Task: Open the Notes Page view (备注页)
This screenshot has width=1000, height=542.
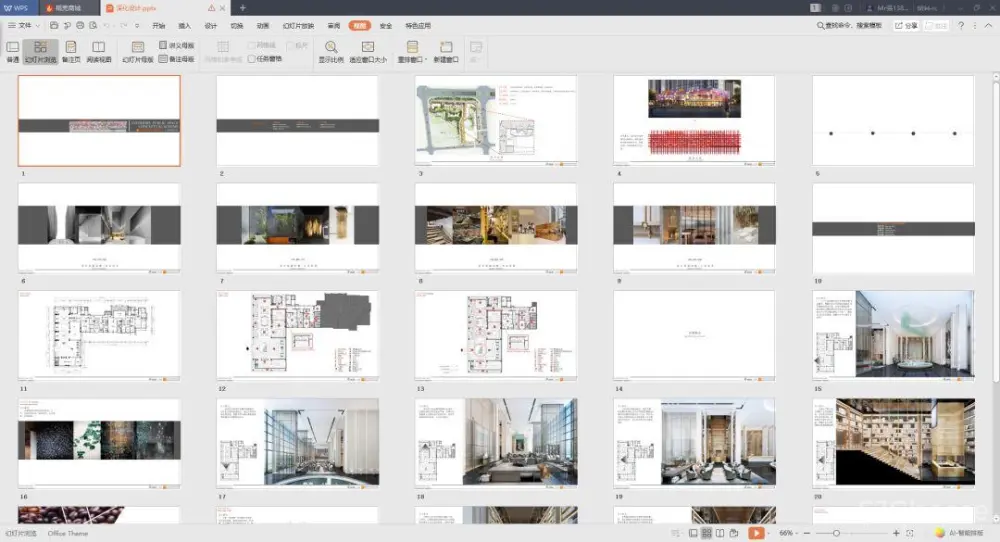Action: [70, 50]
